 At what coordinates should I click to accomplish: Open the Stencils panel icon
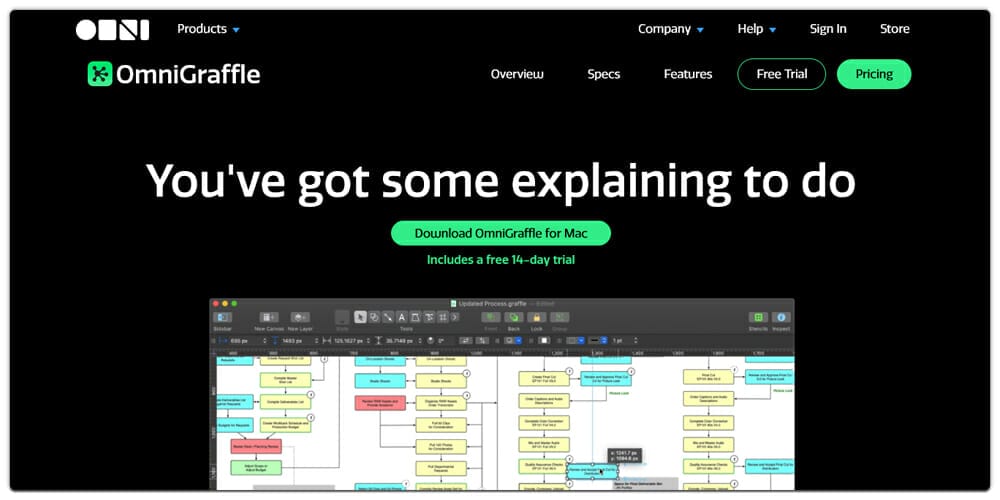click(x=758, y=317)
